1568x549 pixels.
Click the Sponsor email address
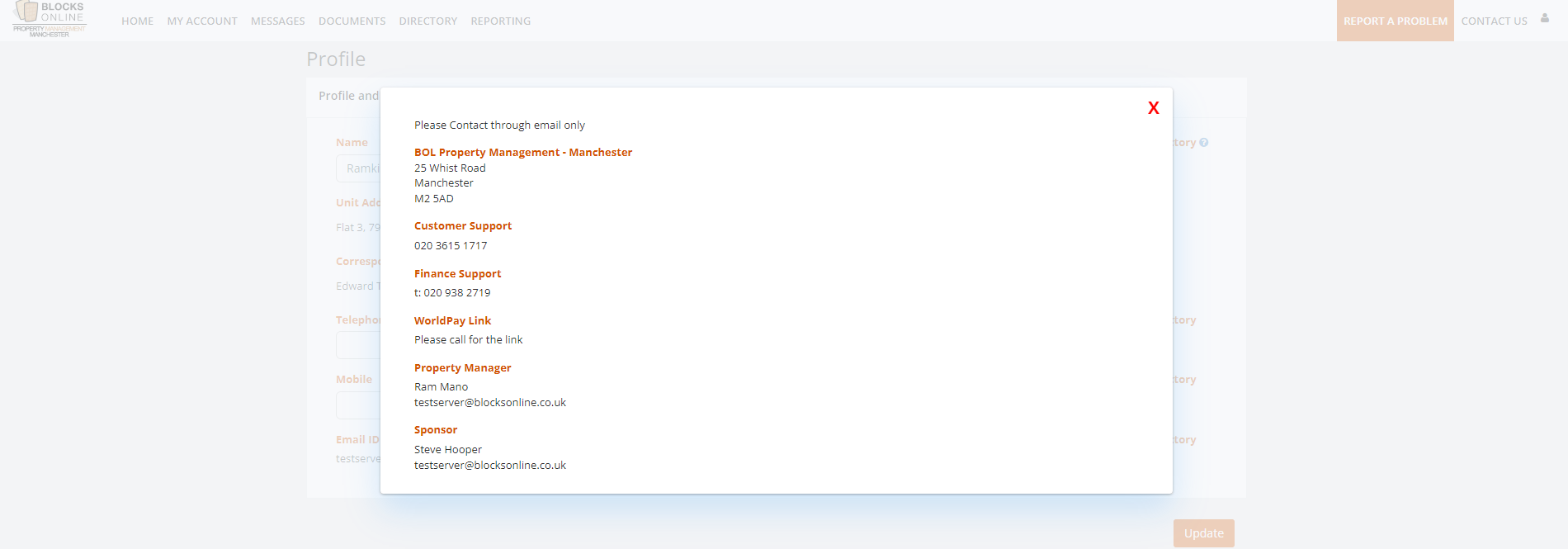pos(490,466)
